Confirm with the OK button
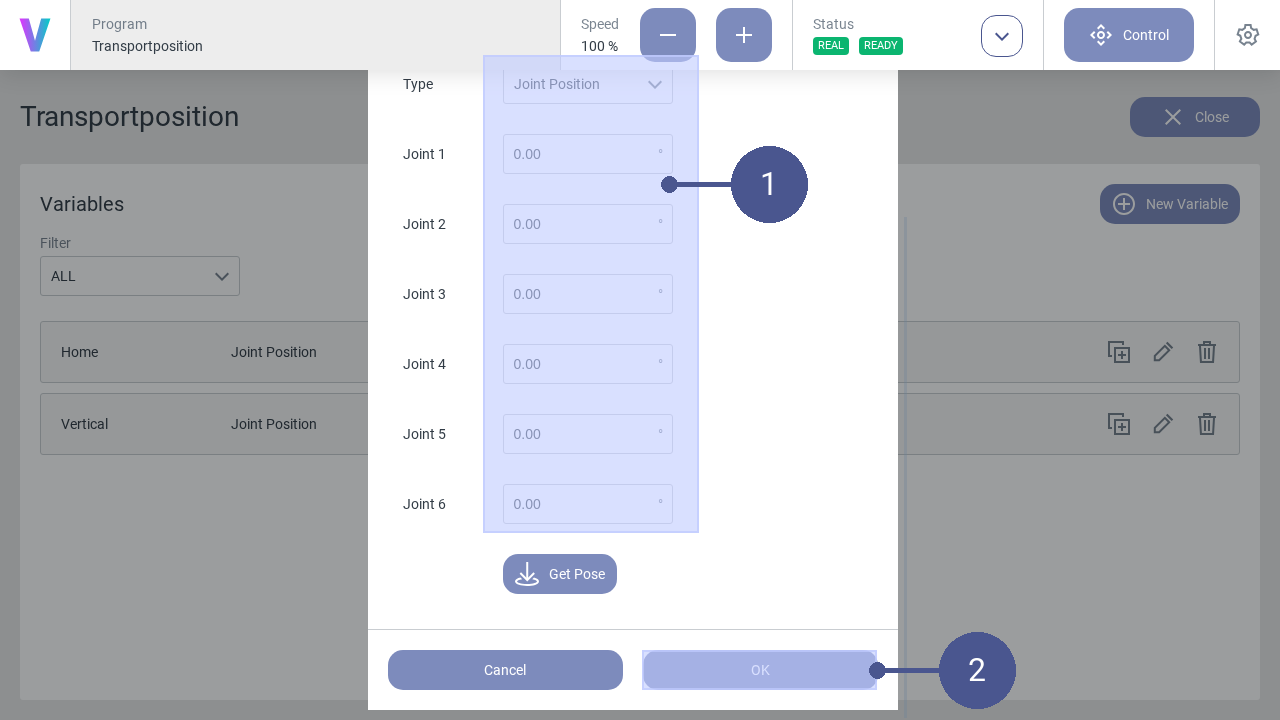 point(759,670)
